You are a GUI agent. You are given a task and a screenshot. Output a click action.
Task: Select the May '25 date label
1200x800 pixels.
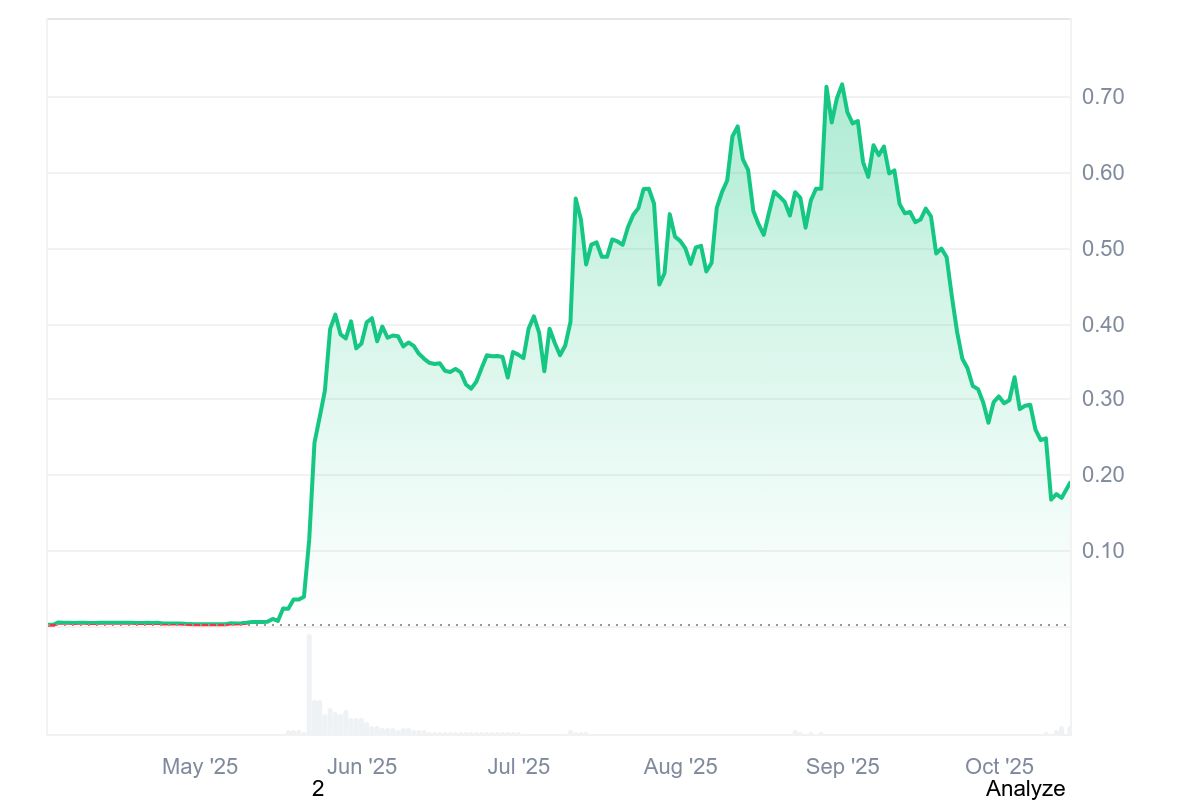tap(200, 767)
